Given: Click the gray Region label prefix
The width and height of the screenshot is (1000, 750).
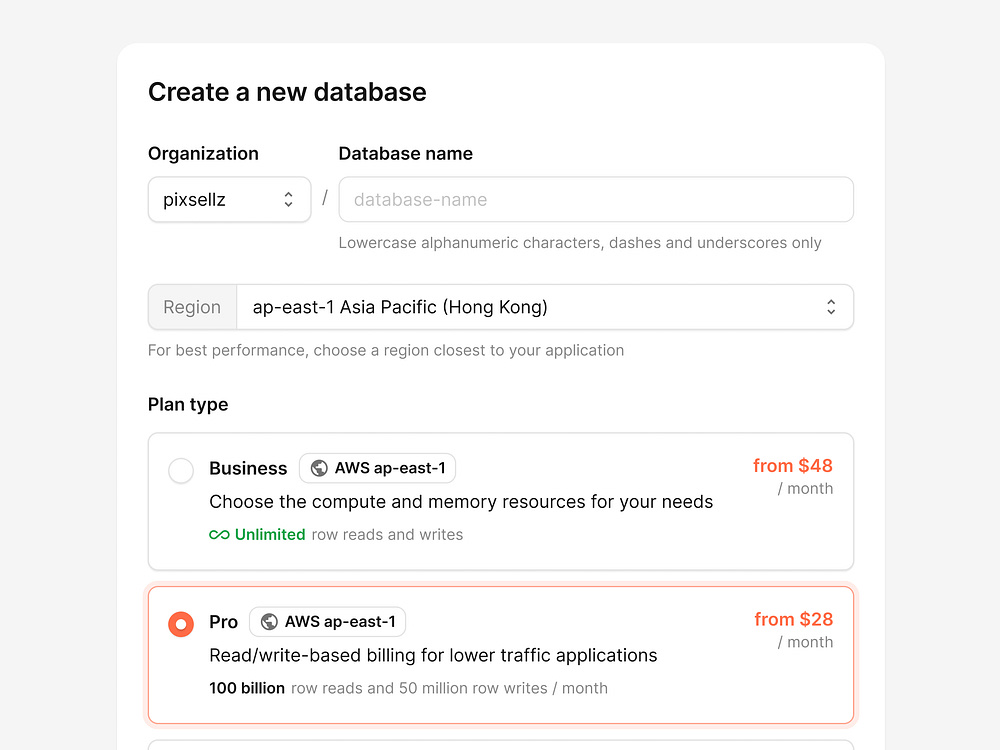Looking at the screenshot, I should click(192, 307).
